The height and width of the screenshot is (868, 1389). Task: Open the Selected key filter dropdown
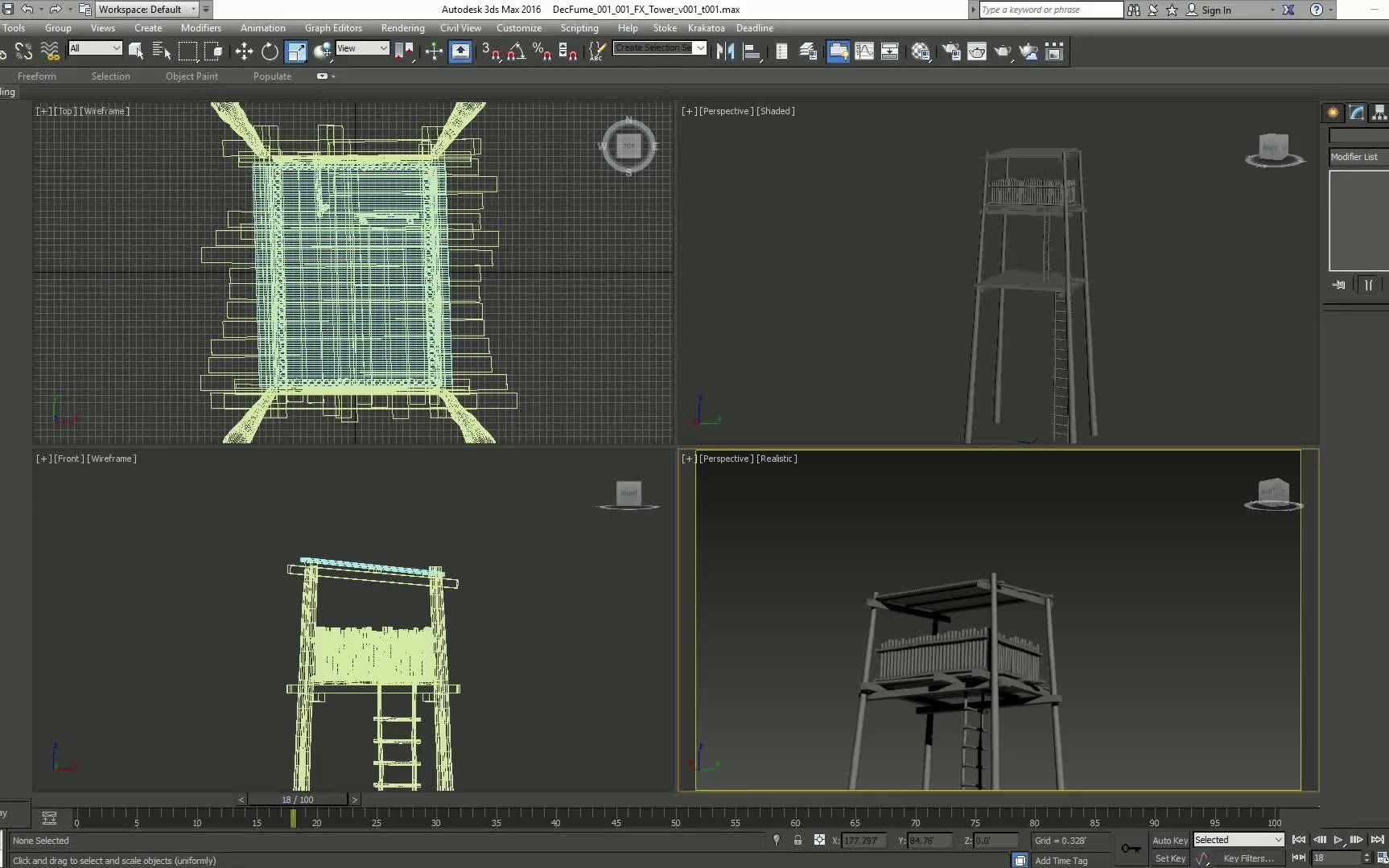tap(1237, 839)
